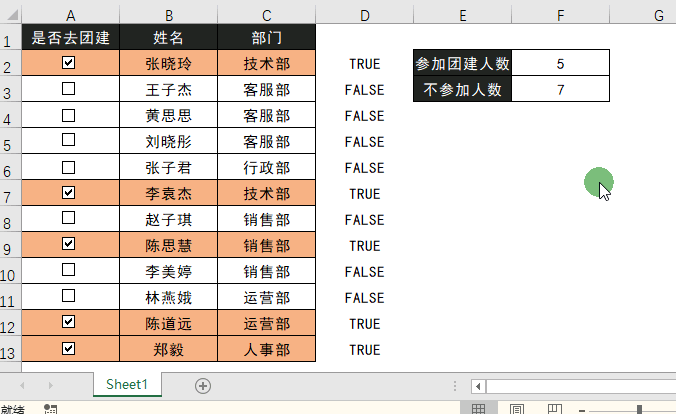Check the checkbox for 王子杰
The image size is (676, 414).
68,89
